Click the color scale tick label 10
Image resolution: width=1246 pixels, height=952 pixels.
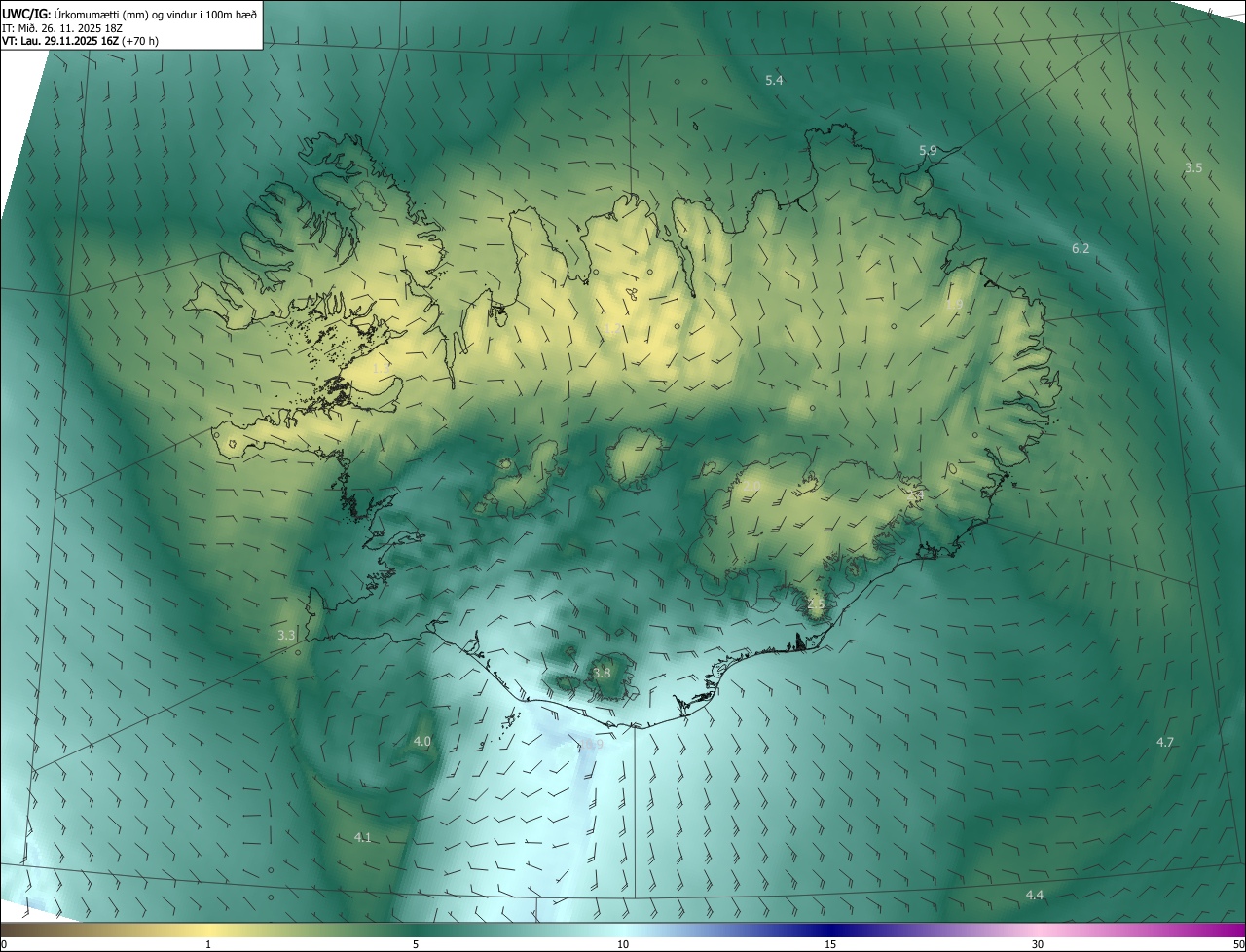coord(623,944)
